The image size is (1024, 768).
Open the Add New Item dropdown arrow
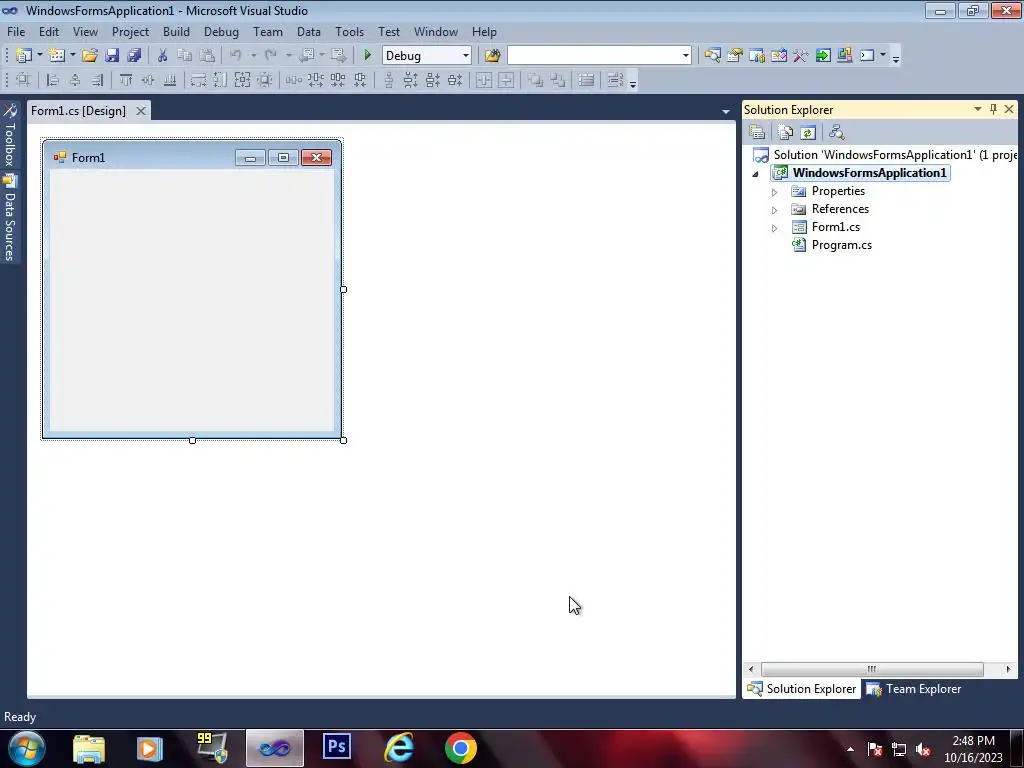(x=72, y=56)
